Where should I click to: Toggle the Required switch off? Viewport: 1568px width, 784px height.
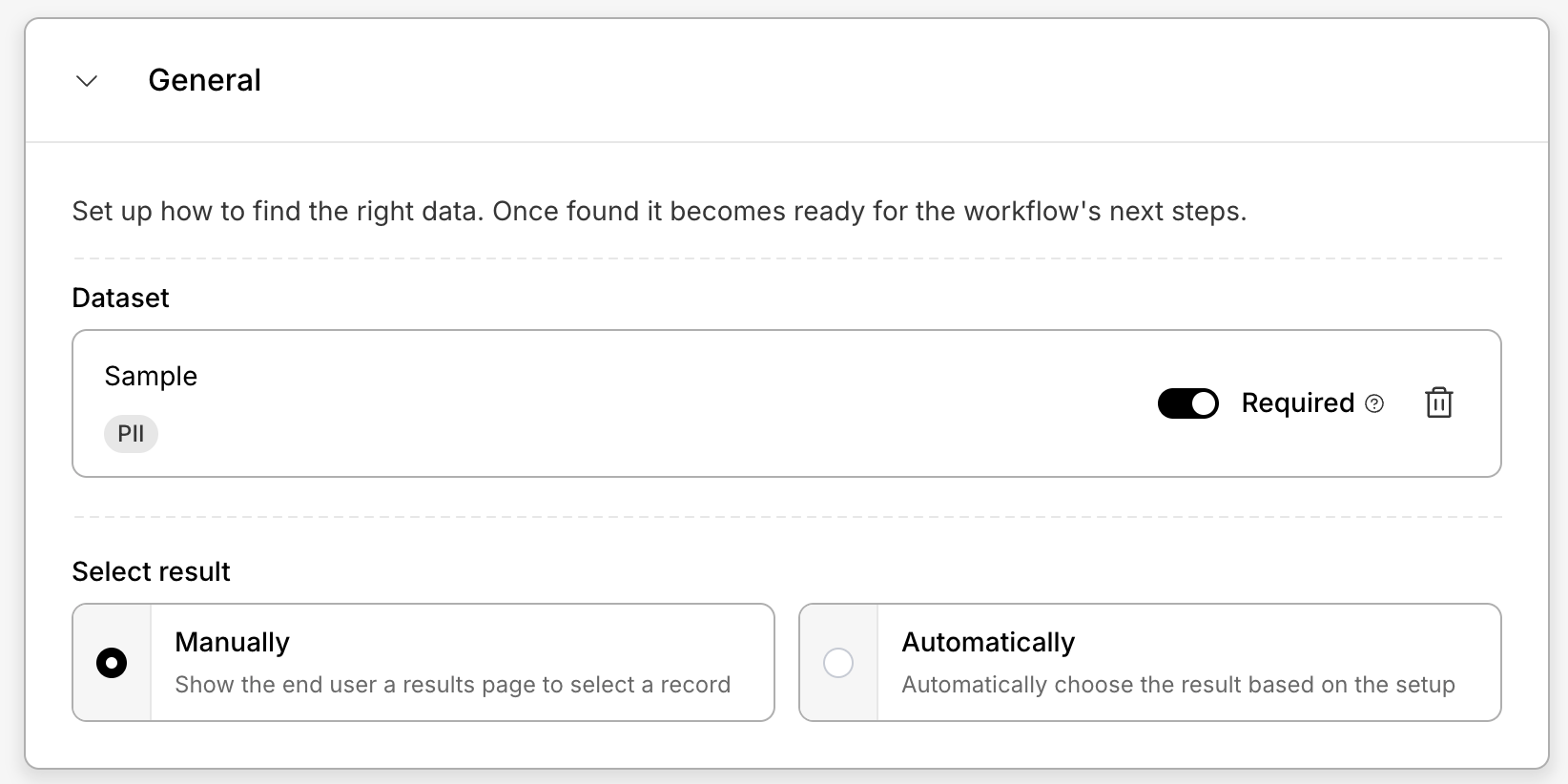coord(1187,403)
